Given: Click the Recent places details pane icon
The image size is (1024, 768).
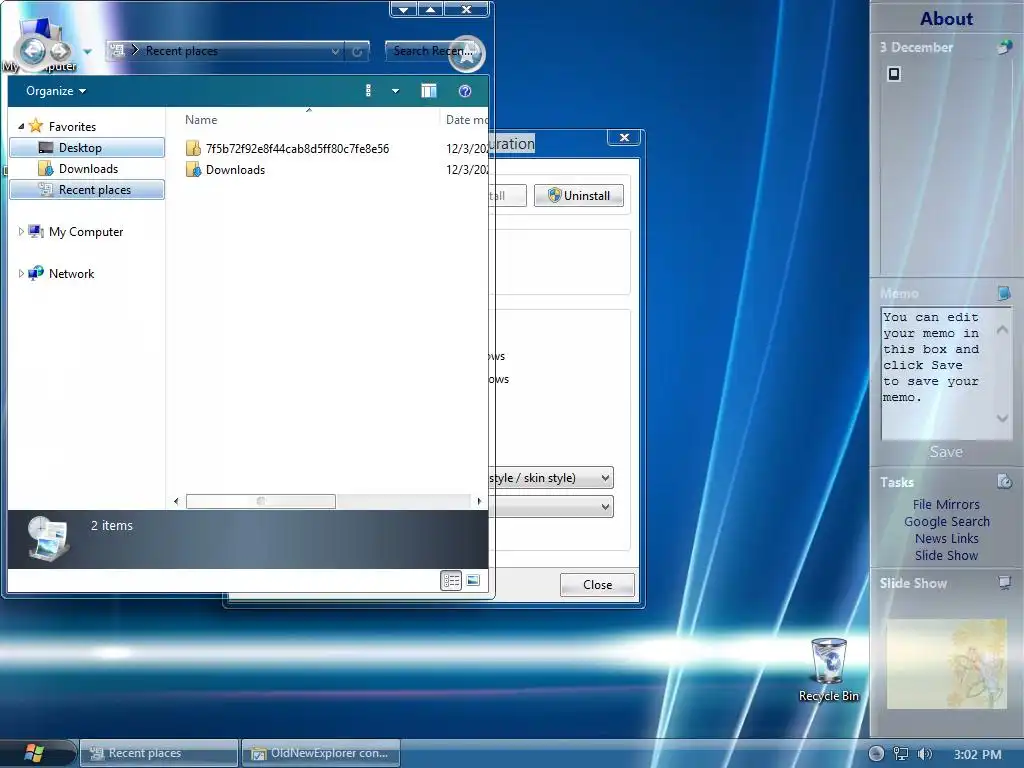Looking at the screenshot, I should click(x=47, y=539).
